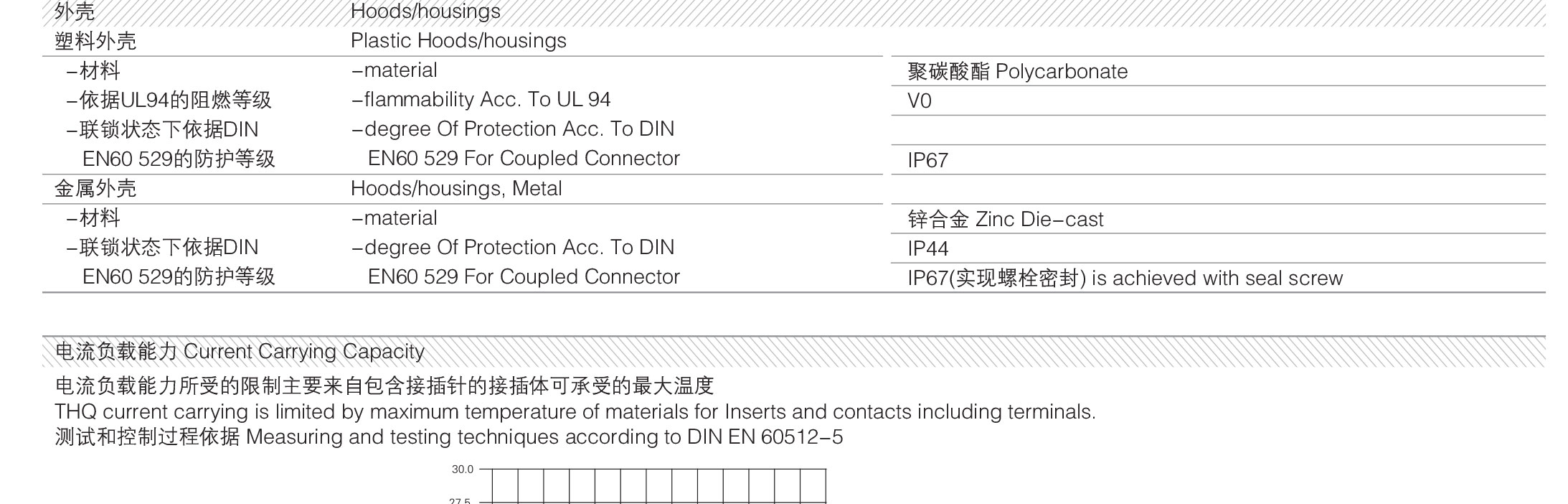Image resolution: width=1568 pixels, height=504 pixels.
Task: Click the IP44 protection value
Action: coord(927,248)
